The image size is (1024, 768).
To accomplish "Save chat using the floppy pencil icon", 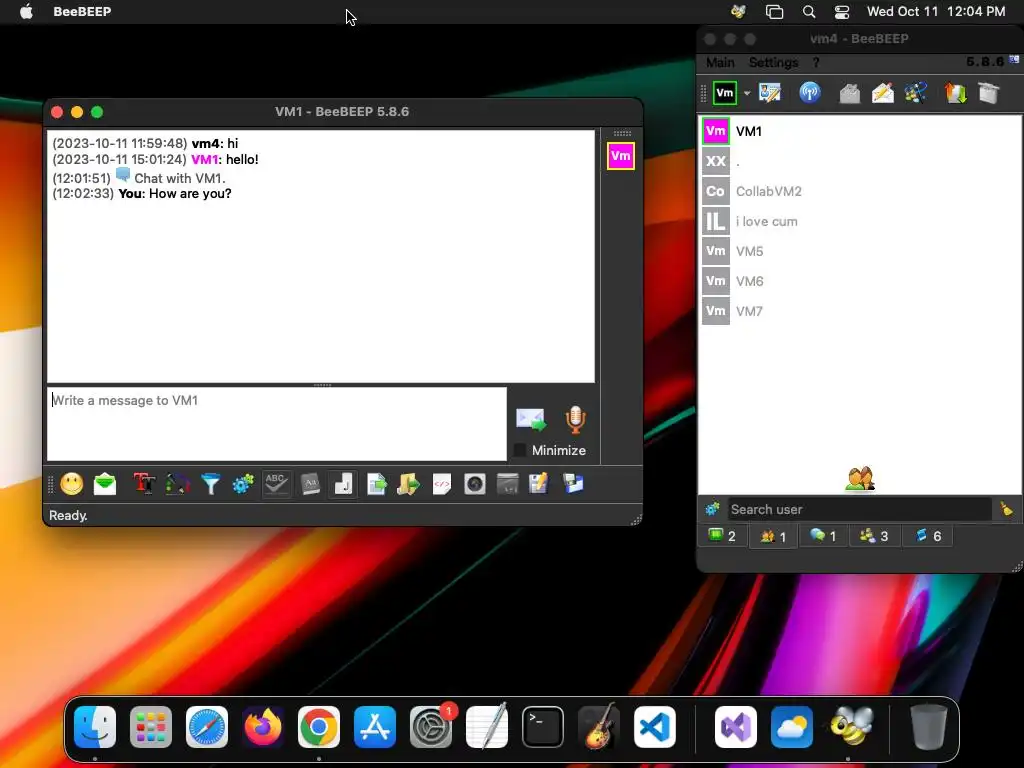I will click(539, 484).
